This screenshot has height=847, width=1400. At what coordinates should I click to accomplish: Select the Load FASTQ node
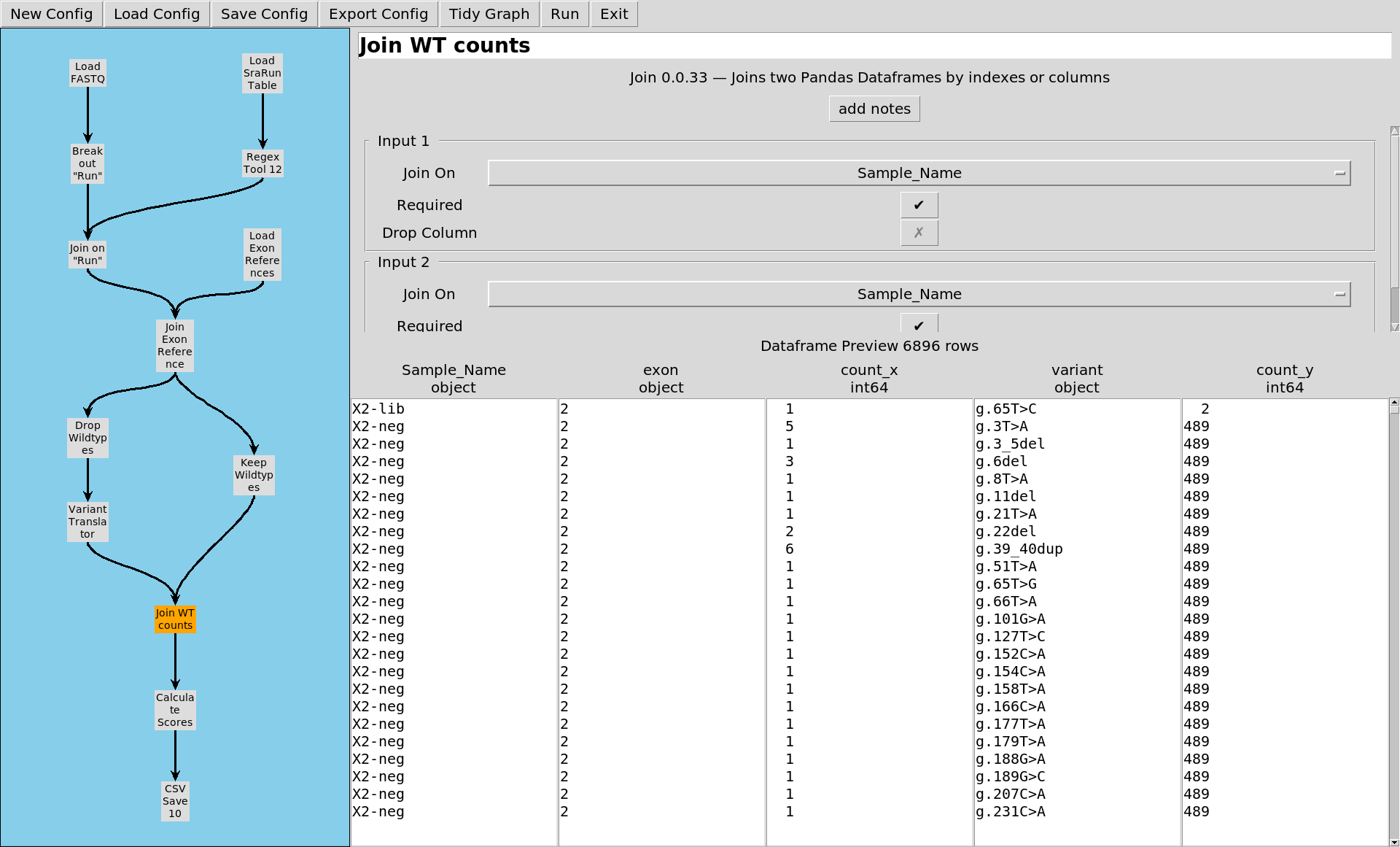point(87,73)
